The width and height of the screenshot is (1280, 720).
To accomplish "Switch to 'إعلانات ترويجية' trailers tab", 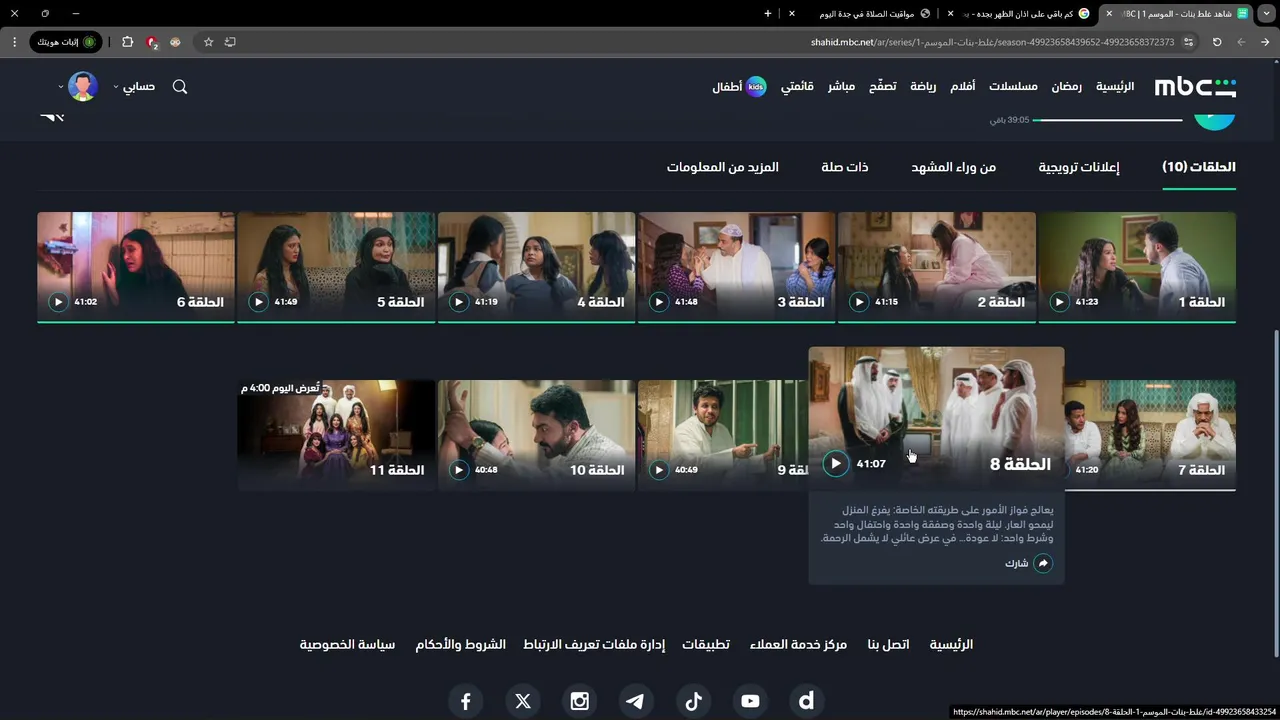I will tap(1079, 167).
